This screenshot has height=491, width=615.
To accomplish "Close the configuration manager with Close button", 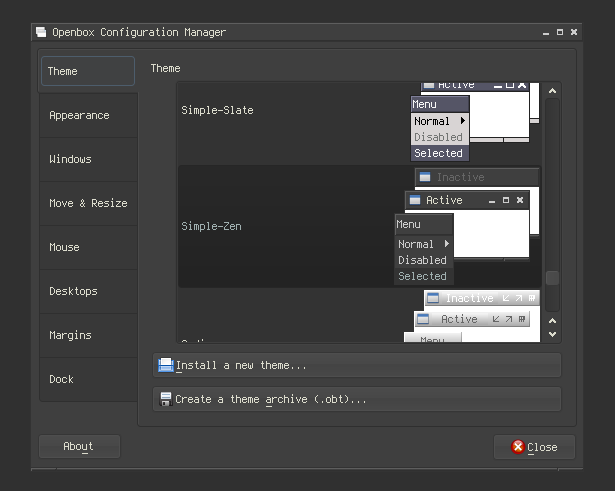I will click(534, 447).
